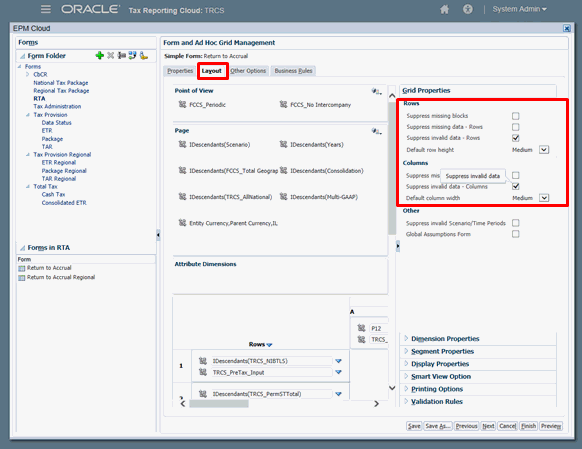Select Return to Accrual Regional form

pos(61,277)
